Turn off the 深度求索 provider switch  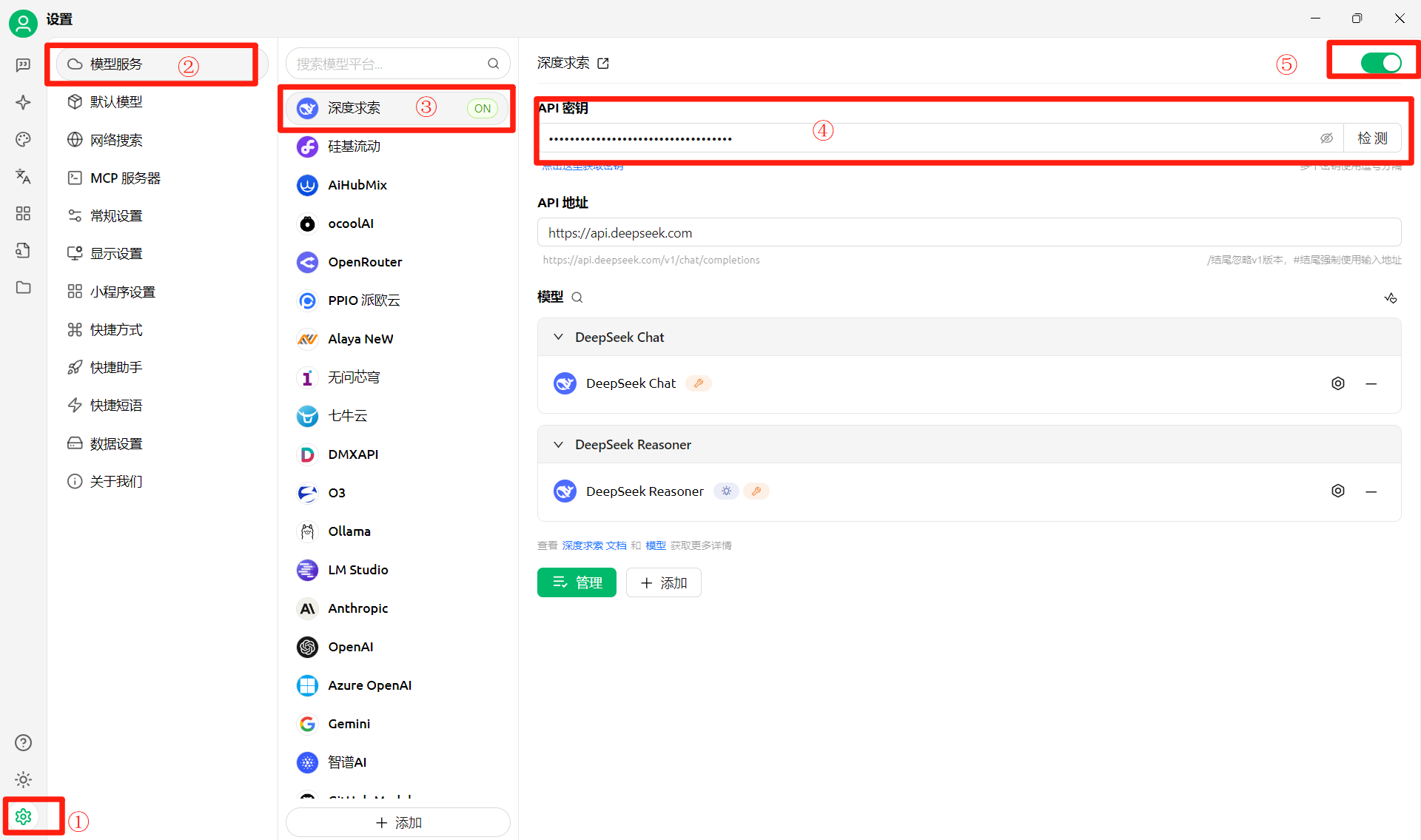tap(1380, 63)
